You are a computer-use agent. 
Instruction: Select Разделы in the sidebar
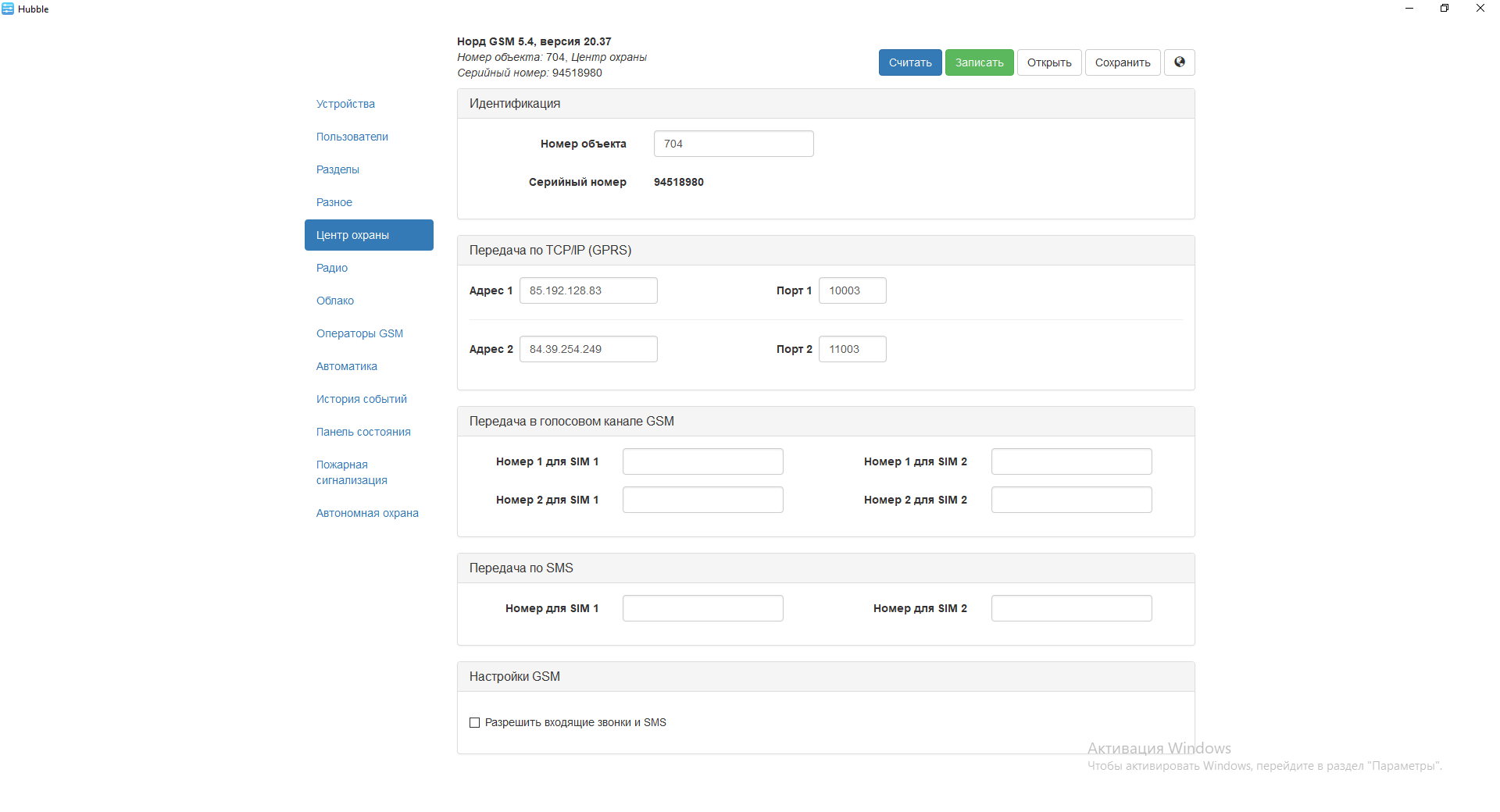pyautogui.click(x=337, y=169)
